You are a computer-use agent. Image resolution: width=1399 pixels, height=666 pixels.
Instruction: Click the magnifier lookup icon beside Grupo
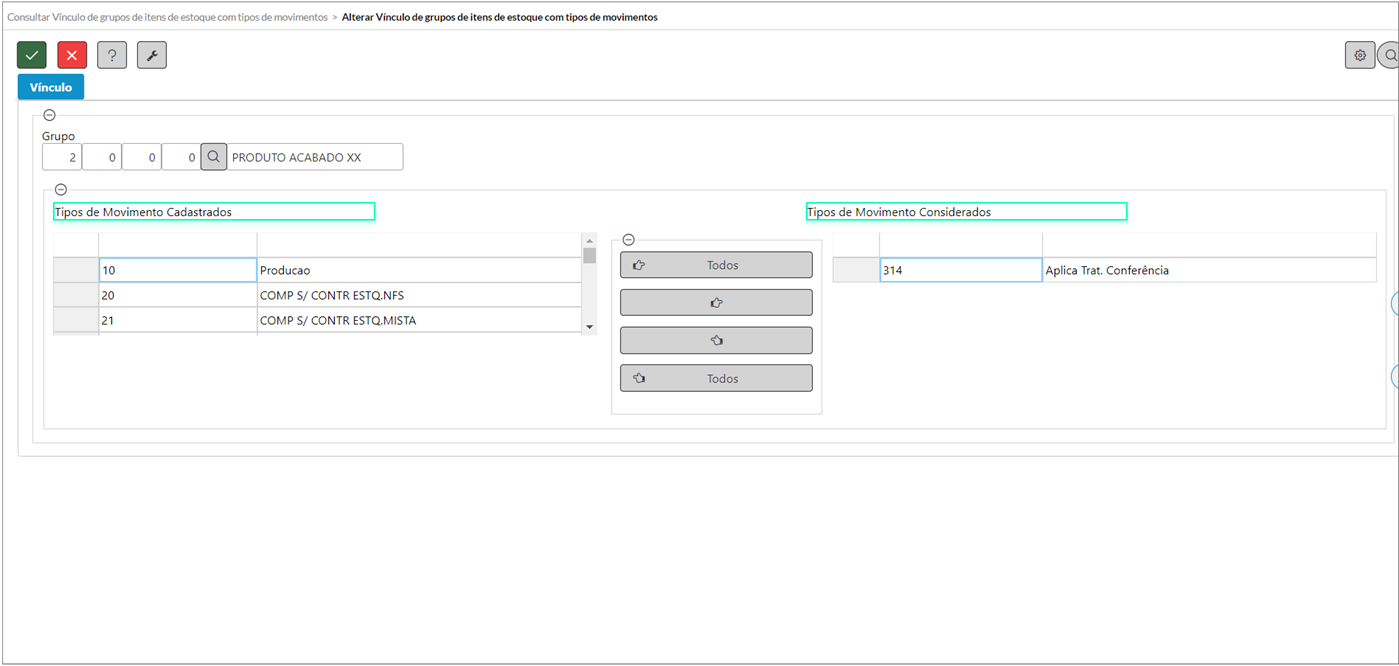213,157
